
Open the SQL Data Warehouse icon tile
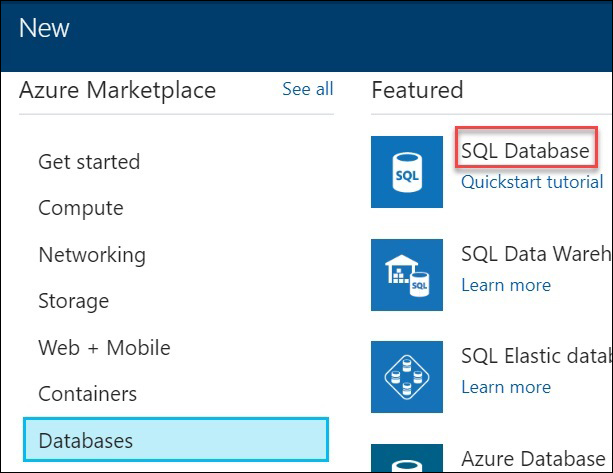click(407, 275)
